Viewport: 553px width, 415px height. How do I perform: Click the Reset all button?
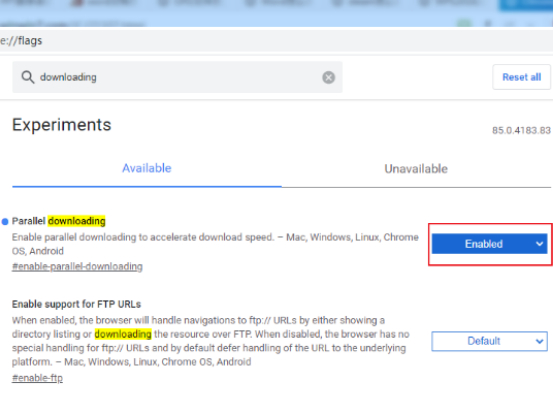pyautogui.click(x=521, y=77)
